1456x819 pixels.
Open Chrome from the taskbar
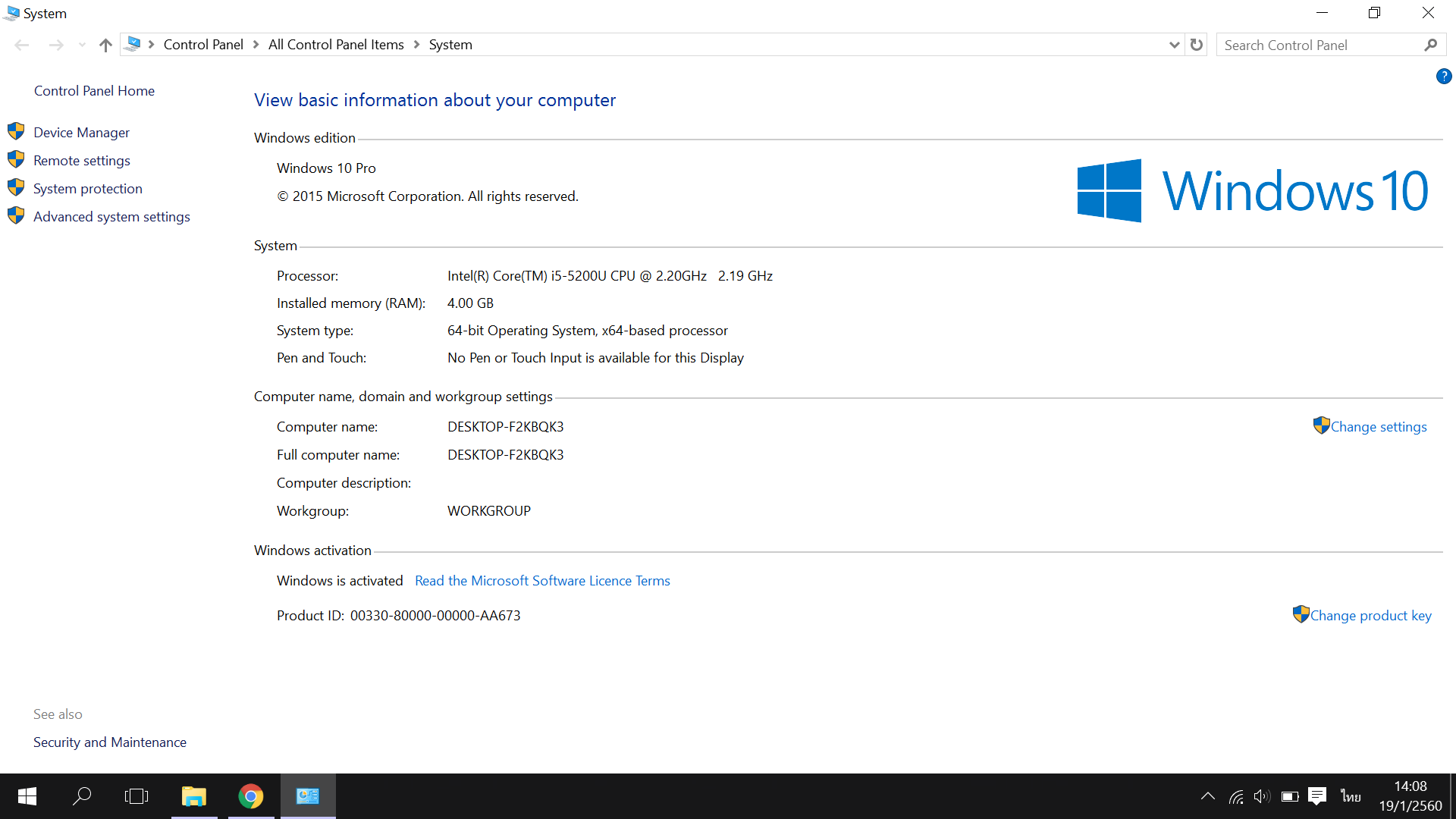[x=251, y=796]
